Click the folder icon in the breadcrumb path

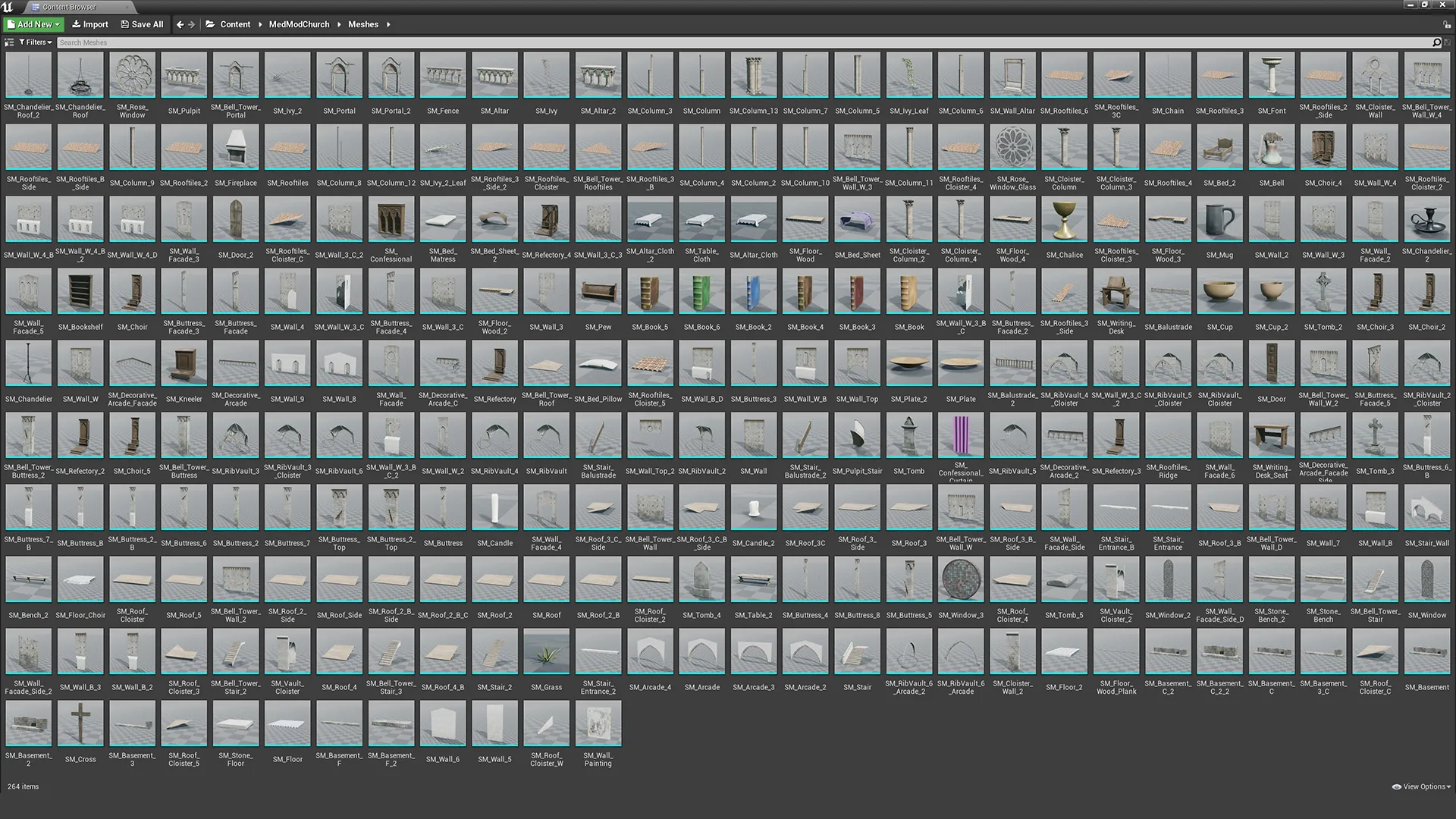click(210, 24)
